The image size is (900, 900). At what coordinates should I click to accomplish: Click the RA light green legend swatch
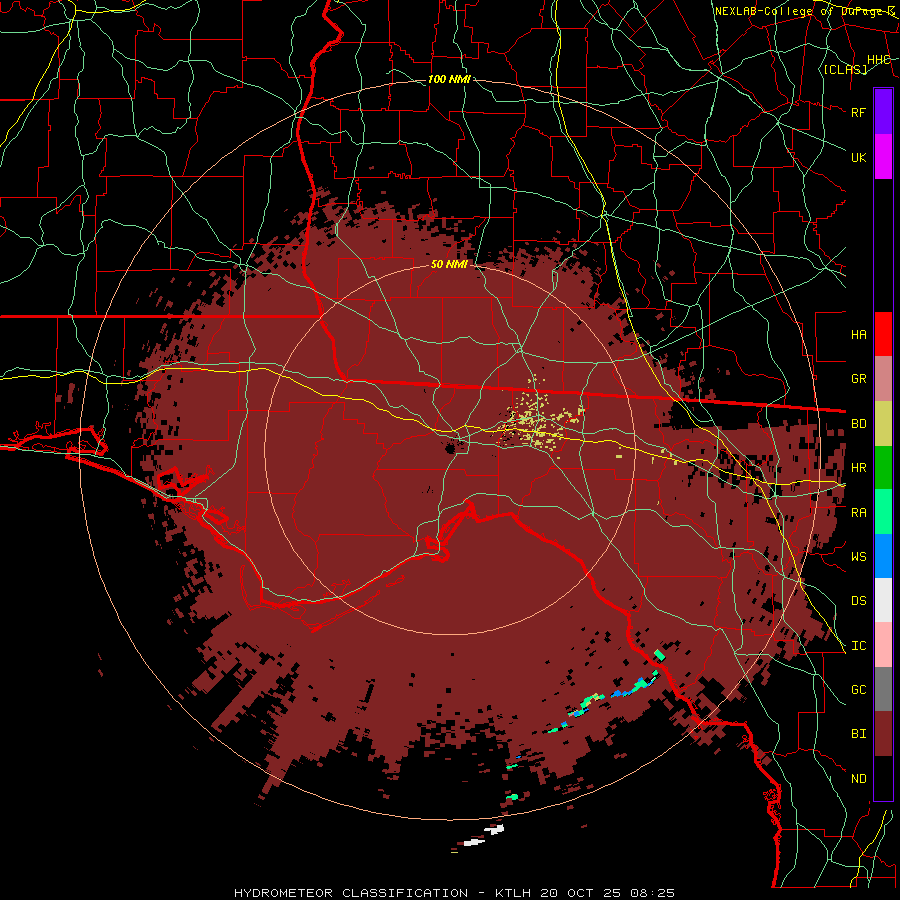click(x=883, y=512)
